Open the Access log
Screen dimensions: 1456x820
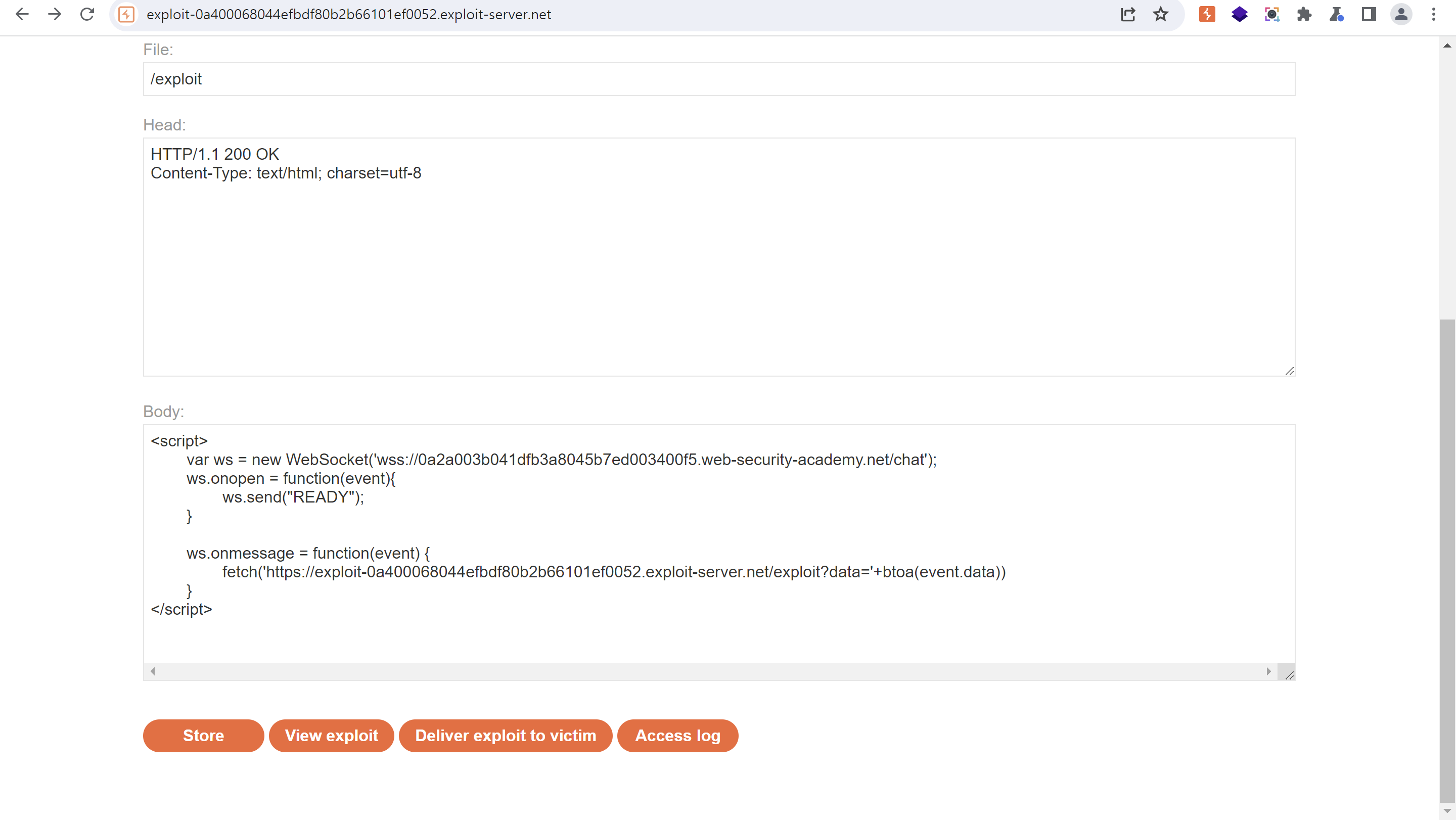pyautogui.click(x=677, y=735)
